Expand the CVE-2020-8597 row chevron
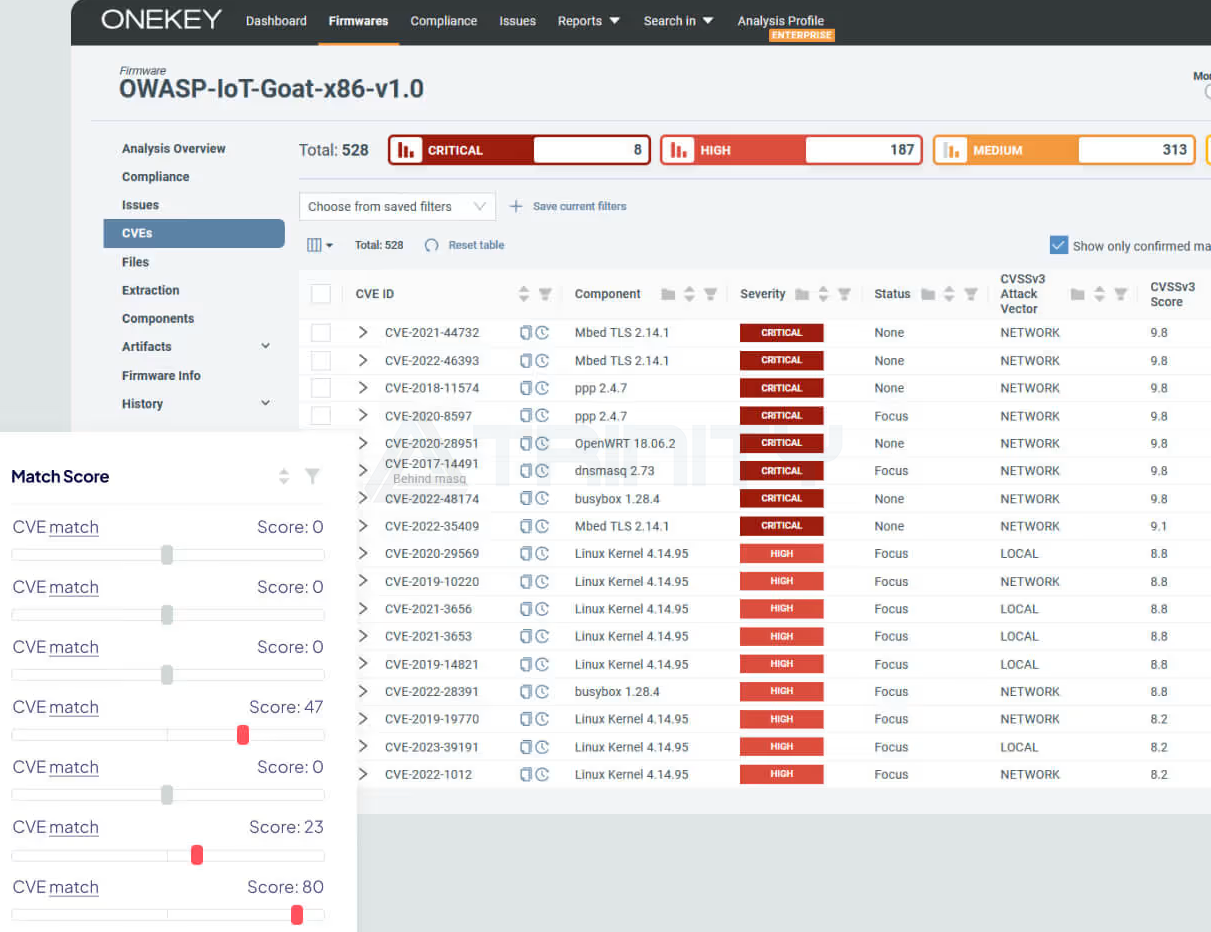Viewport: 1211px width, 932px height. point(363,416)
